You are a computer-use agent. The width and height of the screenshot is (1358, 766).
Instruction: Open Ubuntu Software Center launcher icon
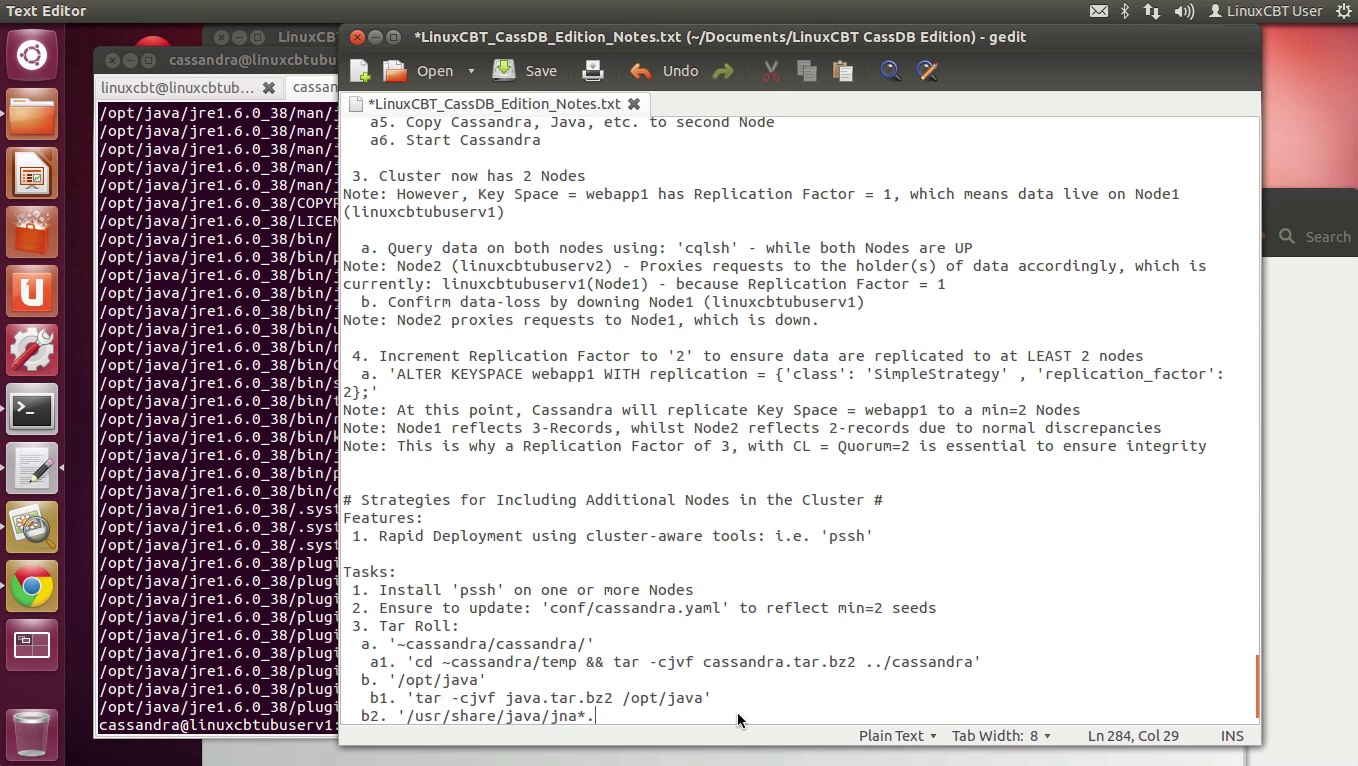32,232
